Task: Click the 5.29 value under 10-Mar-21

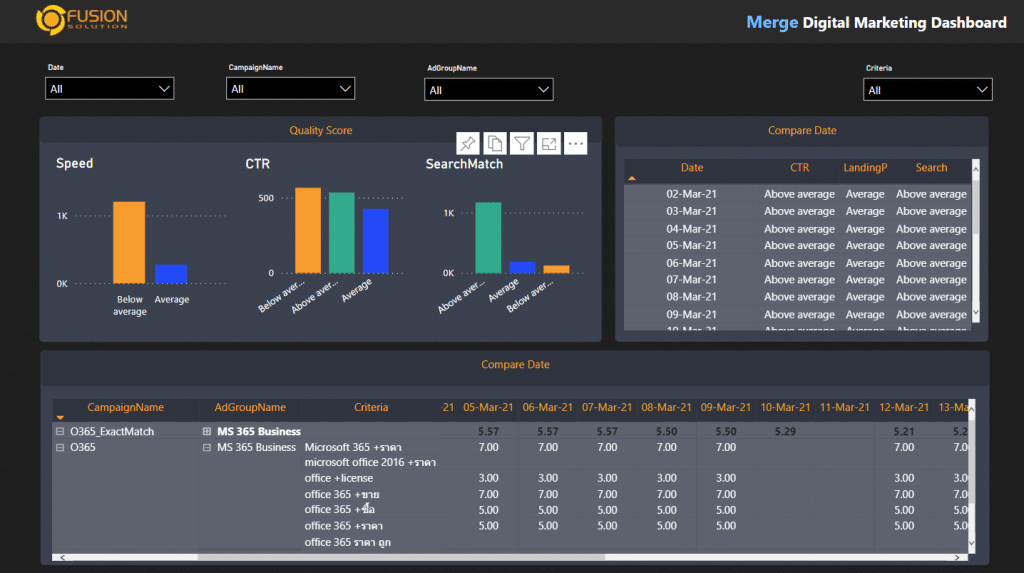Action: pos(785,431)
